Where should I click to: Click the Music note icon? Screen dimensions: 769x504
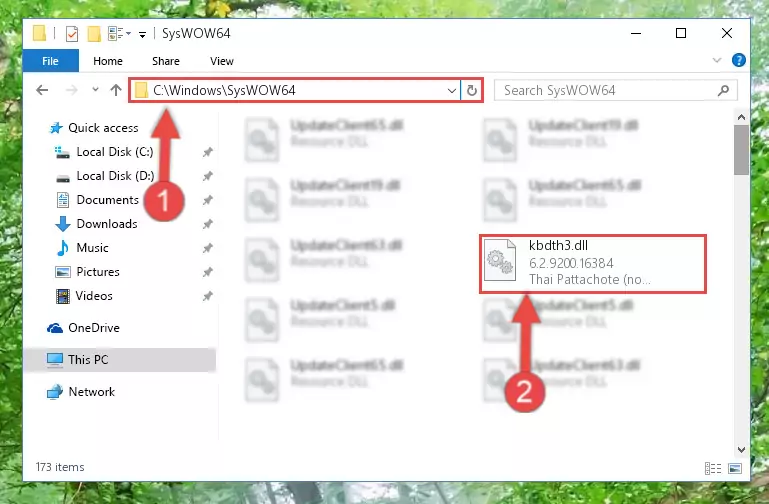(63, 248)
